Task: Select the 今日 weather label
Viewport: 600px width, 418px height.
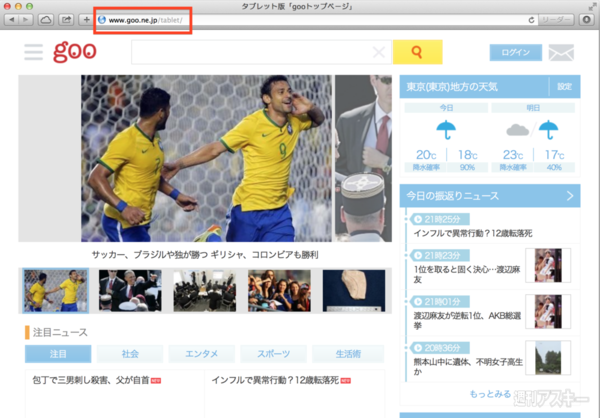Action: coord(446,108)
